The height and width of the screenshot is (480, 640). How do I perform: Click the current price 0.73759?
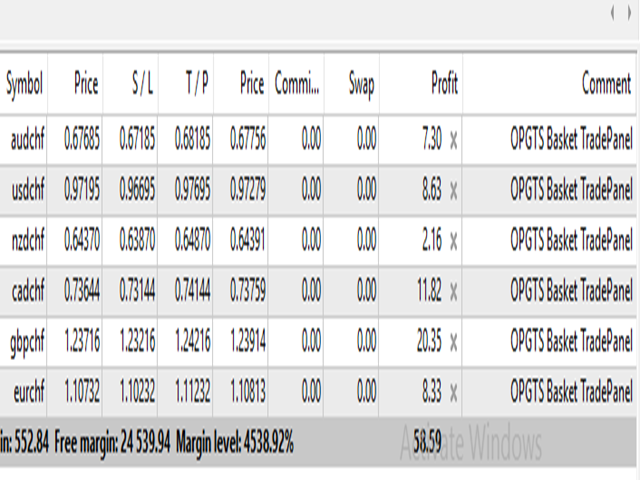248,290
